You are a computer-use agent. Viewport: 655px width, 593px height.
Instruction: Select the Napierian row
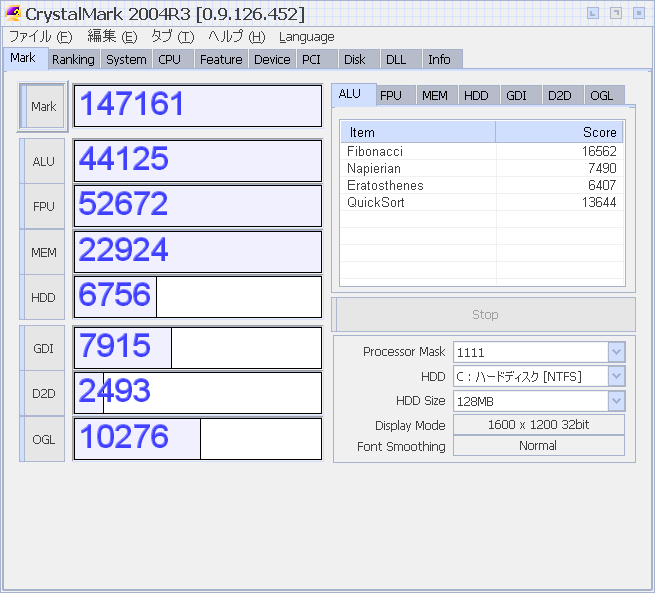482,168
